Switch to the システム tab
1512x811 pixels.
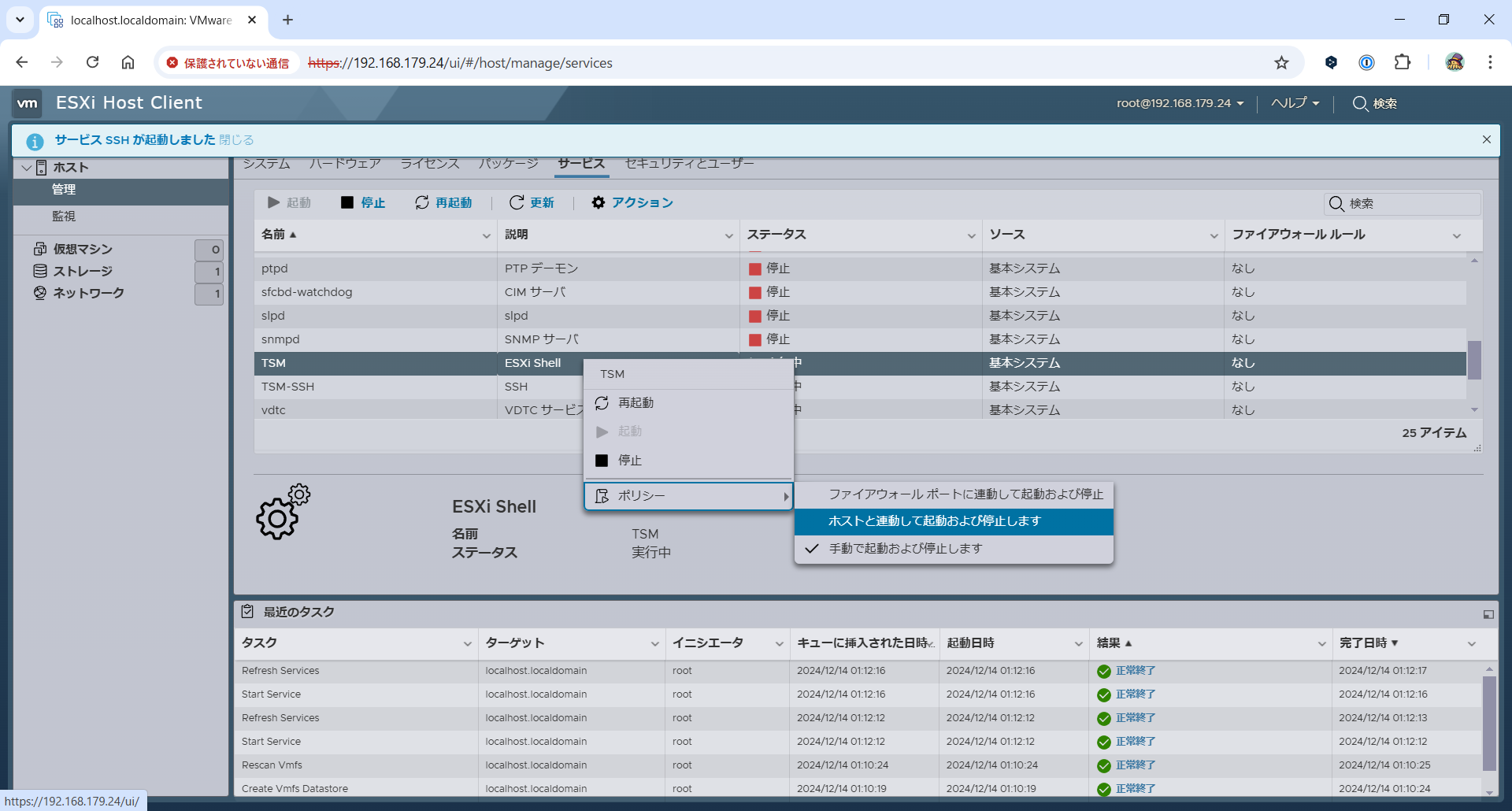[x=266, y=163]
